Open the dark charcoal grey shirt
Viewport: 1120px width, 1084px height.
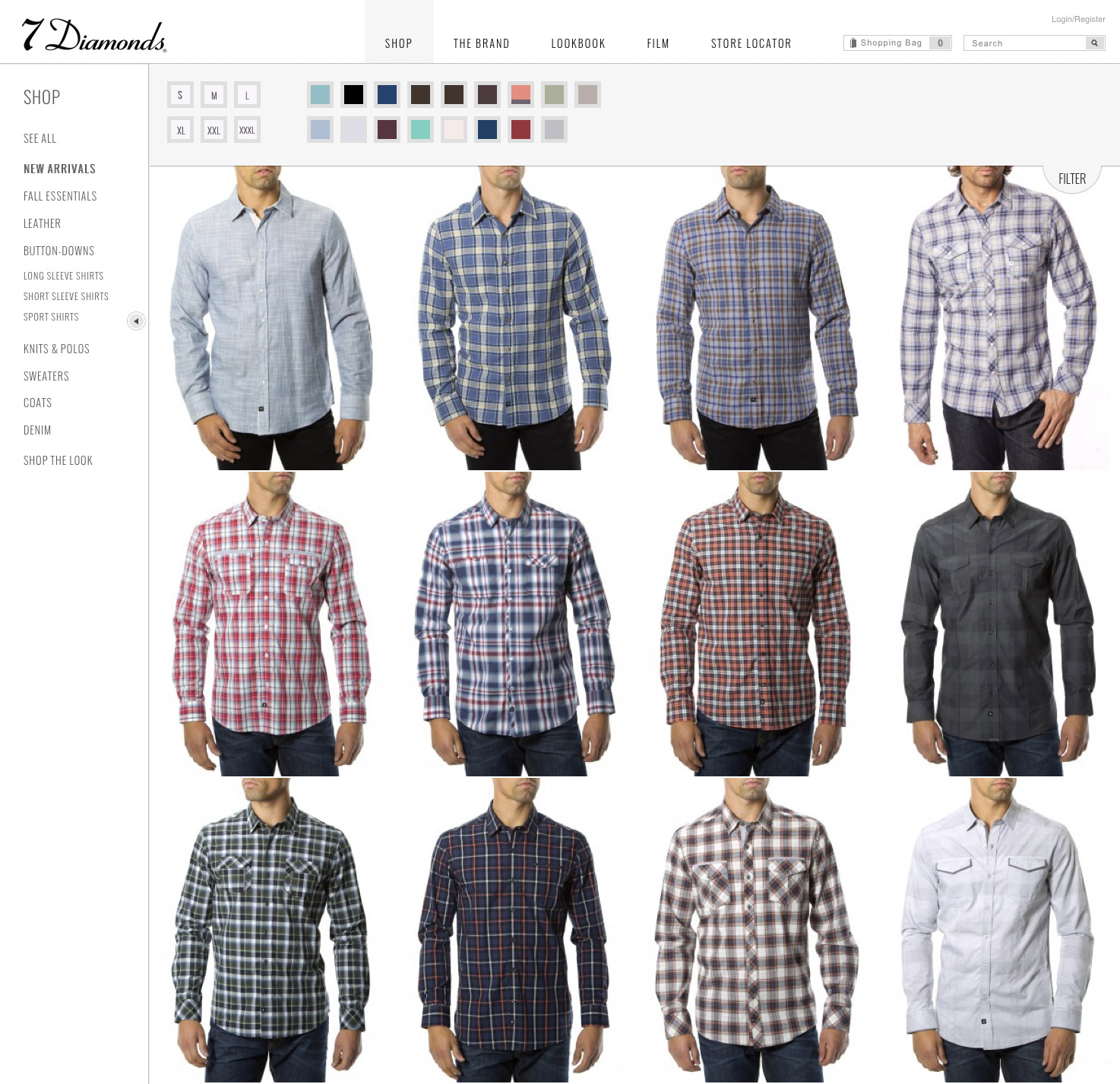pyautogui.click(x=997, y=624)
